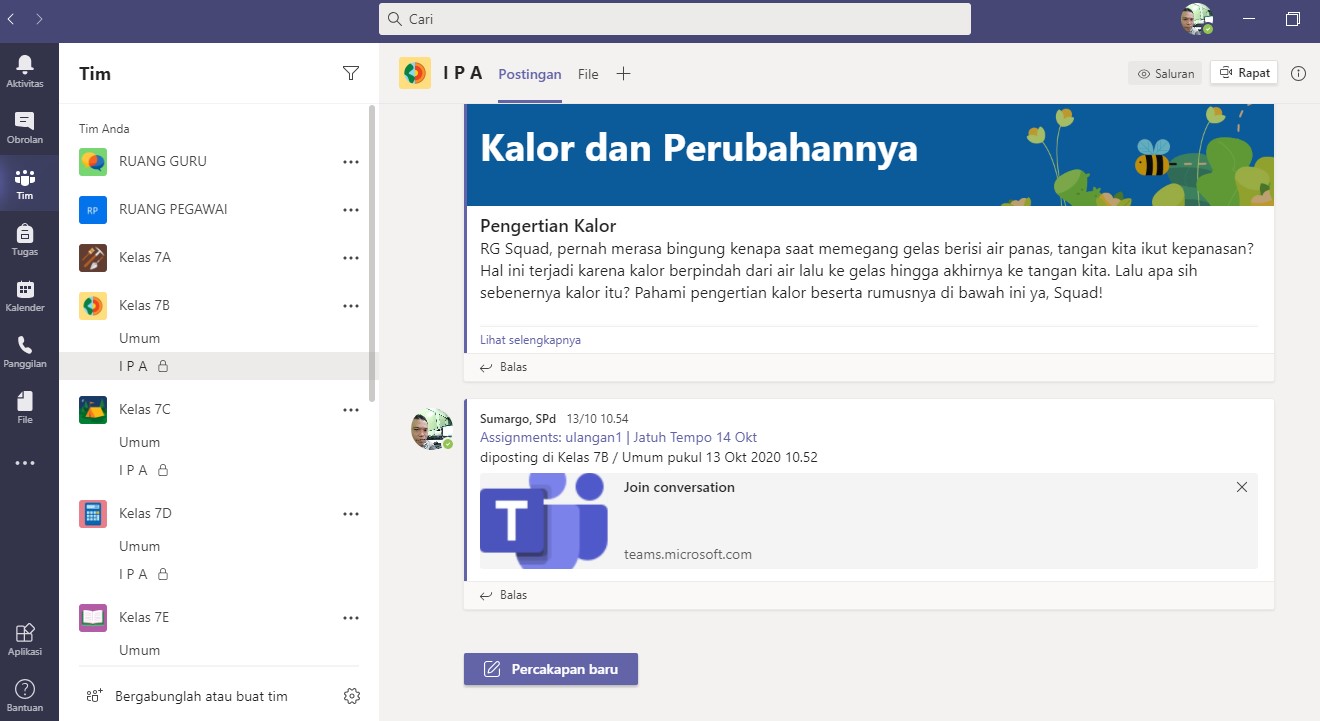The height and width of the screenshot is (721, 1320).
Task: Open the Aktivitas bell icon
Action: pos(25,70)
